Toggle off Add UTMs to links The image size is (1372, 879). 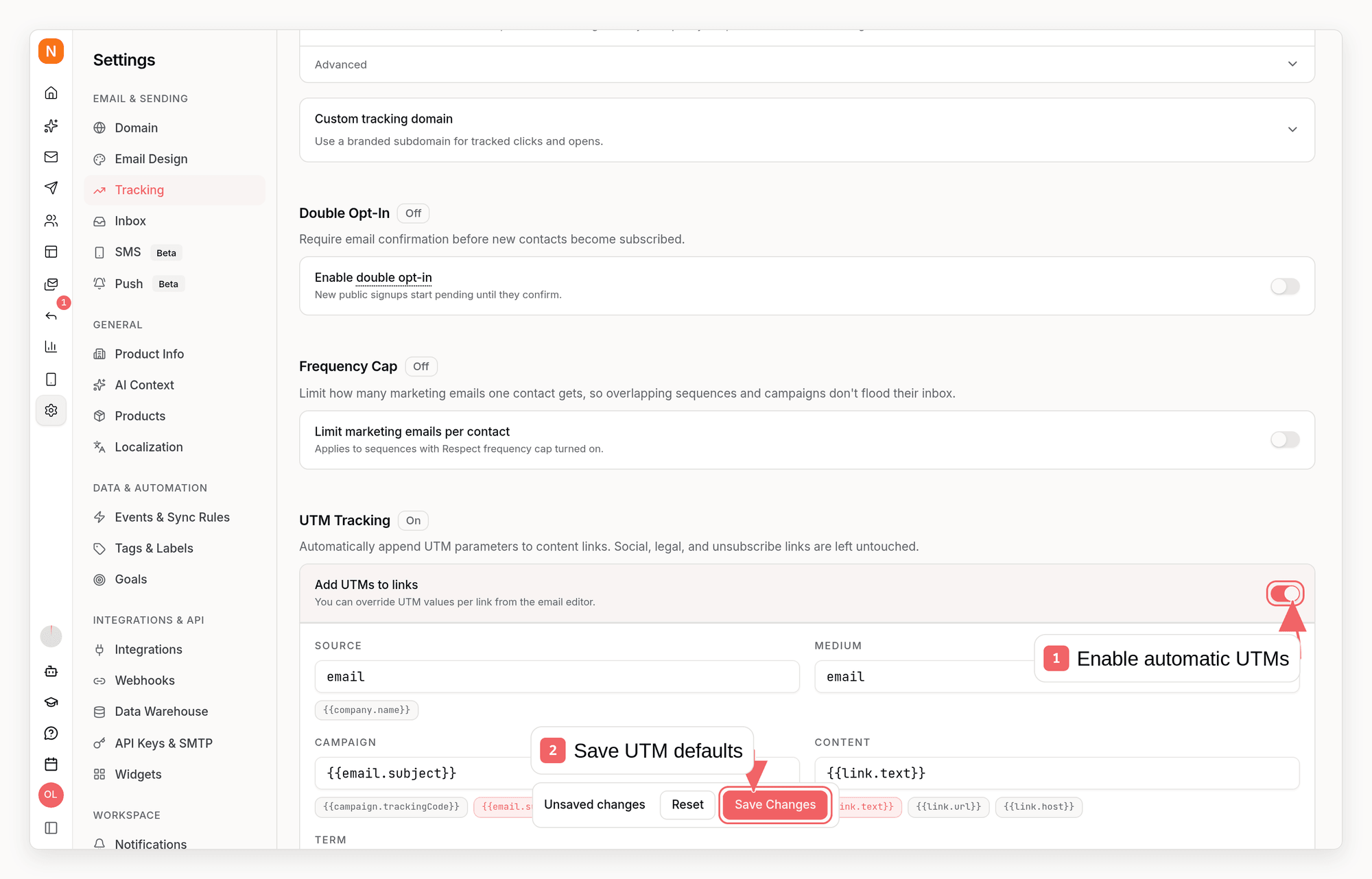tap(1285, 593)
